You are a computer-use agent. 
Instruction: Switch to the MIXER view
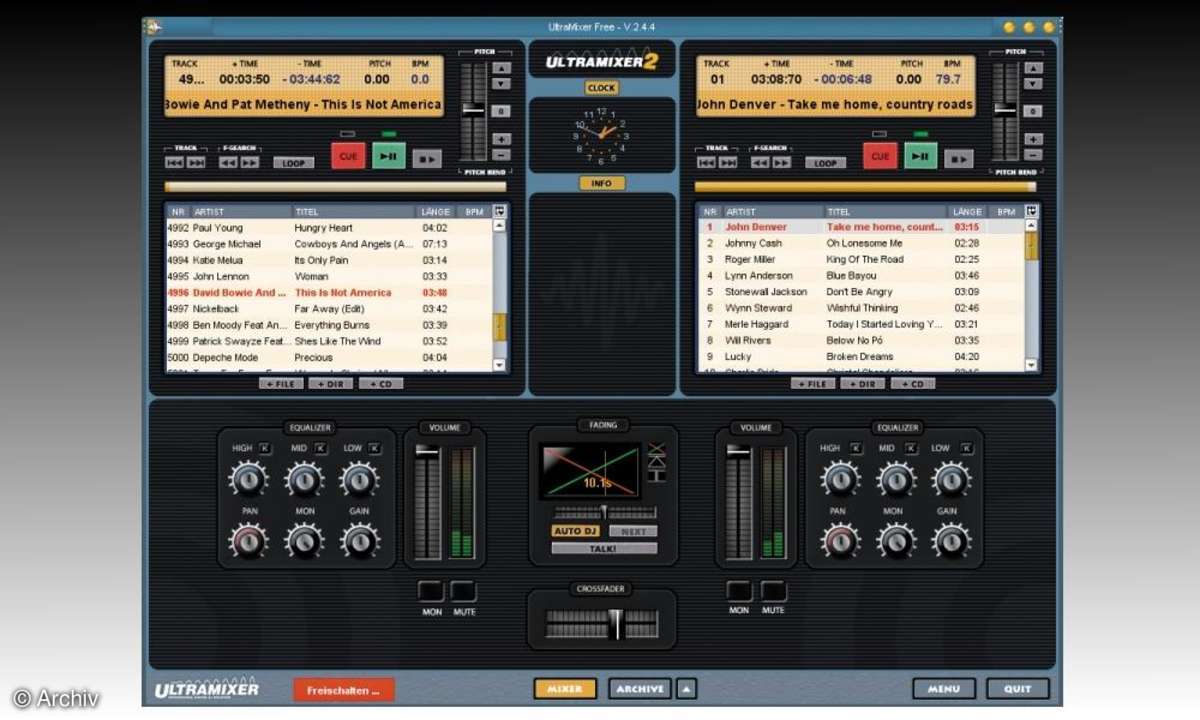(x=565, y=689)
